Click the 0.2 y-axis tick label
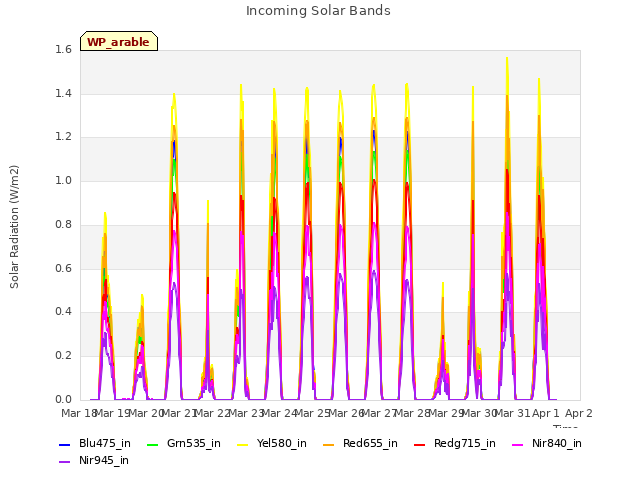The width and height of the screenshot is (640, 480). (63, 356)
